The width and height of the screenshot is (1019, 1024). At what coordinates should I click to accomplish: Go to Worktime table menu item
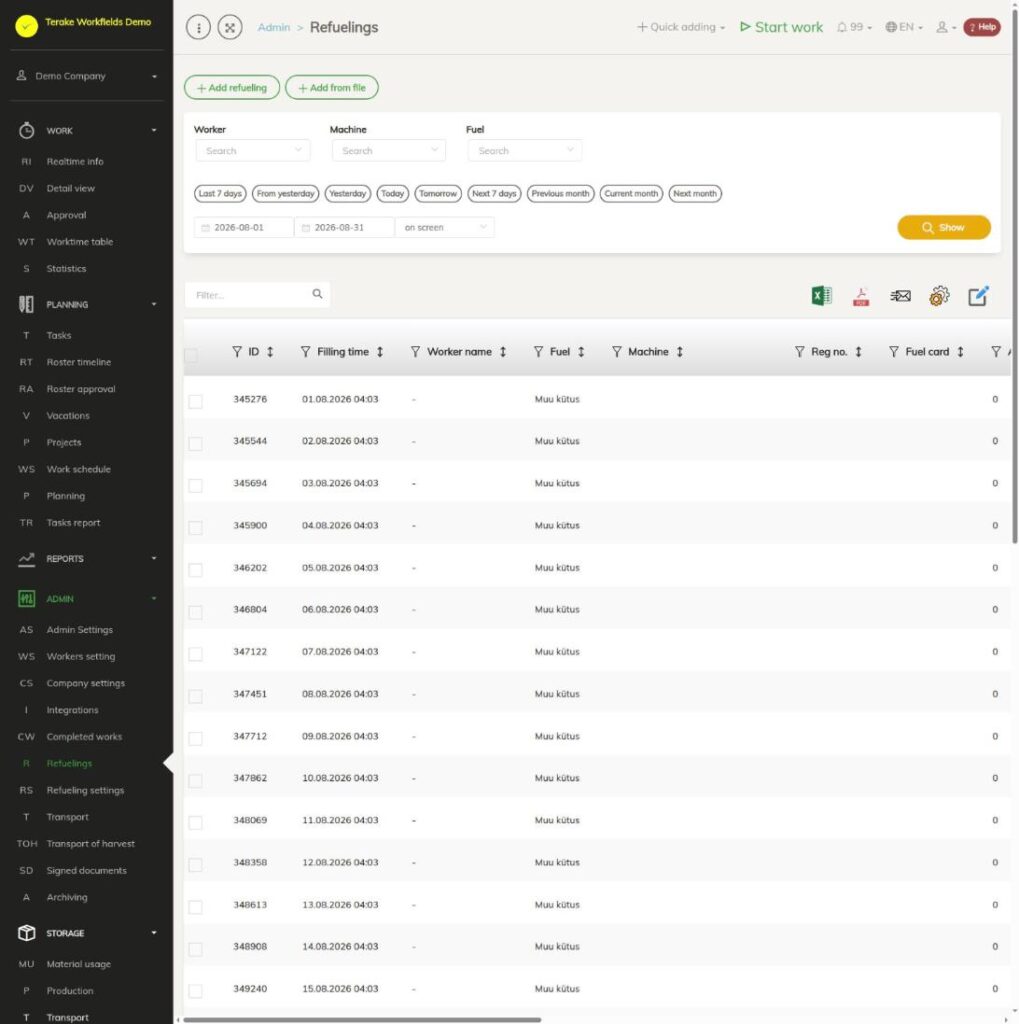tap(79, 242)
